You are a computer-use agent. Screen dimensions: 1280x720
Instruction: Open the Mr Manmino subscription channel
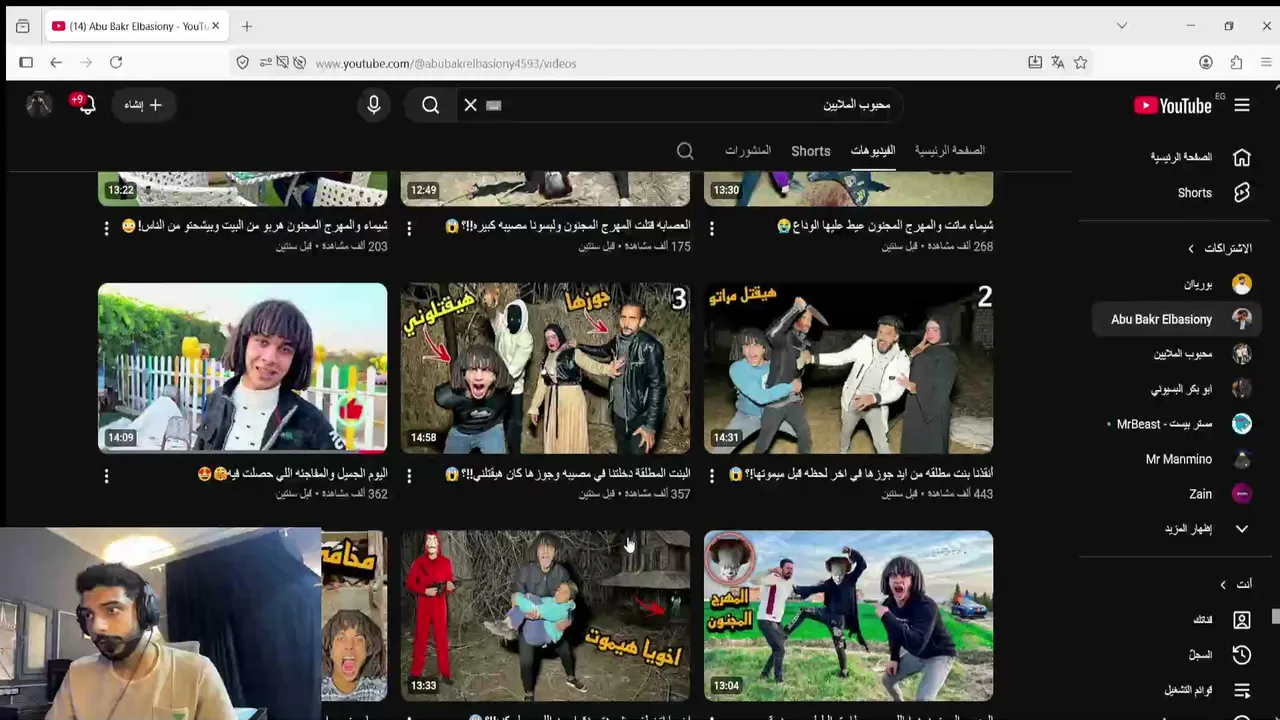click(x=1198, y=459)
